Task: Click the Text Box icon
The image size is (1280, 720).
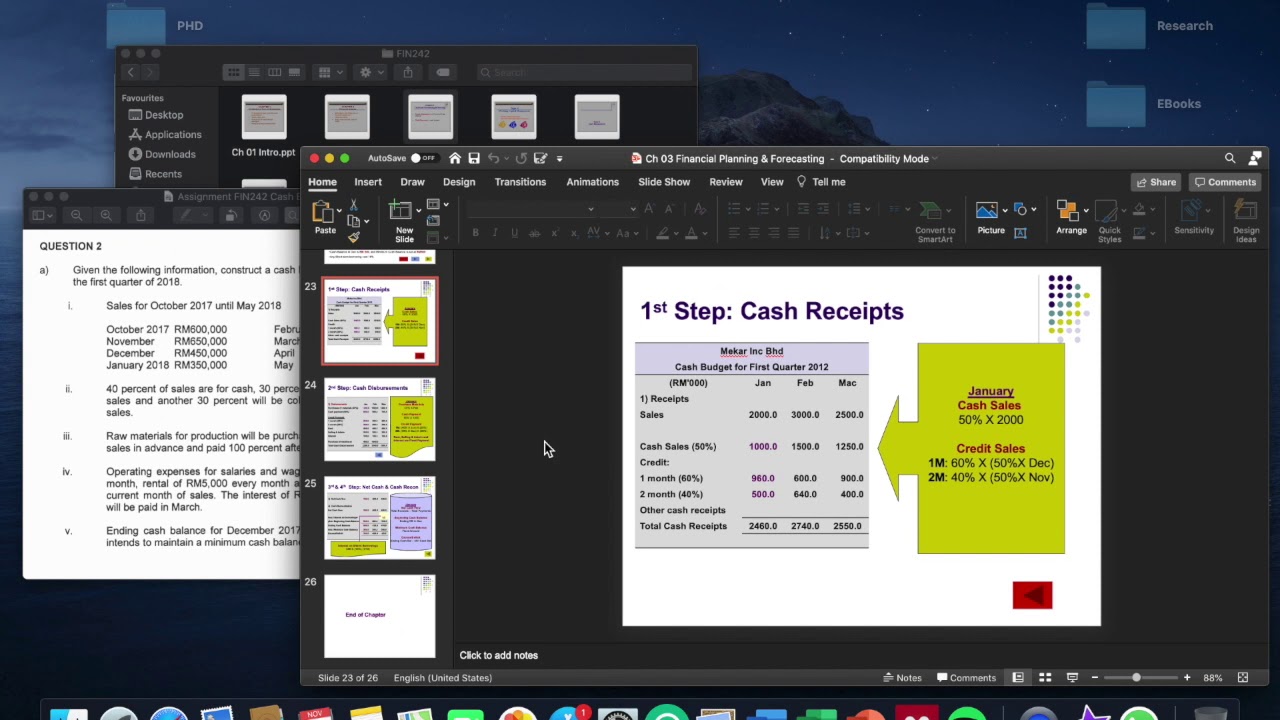Action: tap(1020, 233)
